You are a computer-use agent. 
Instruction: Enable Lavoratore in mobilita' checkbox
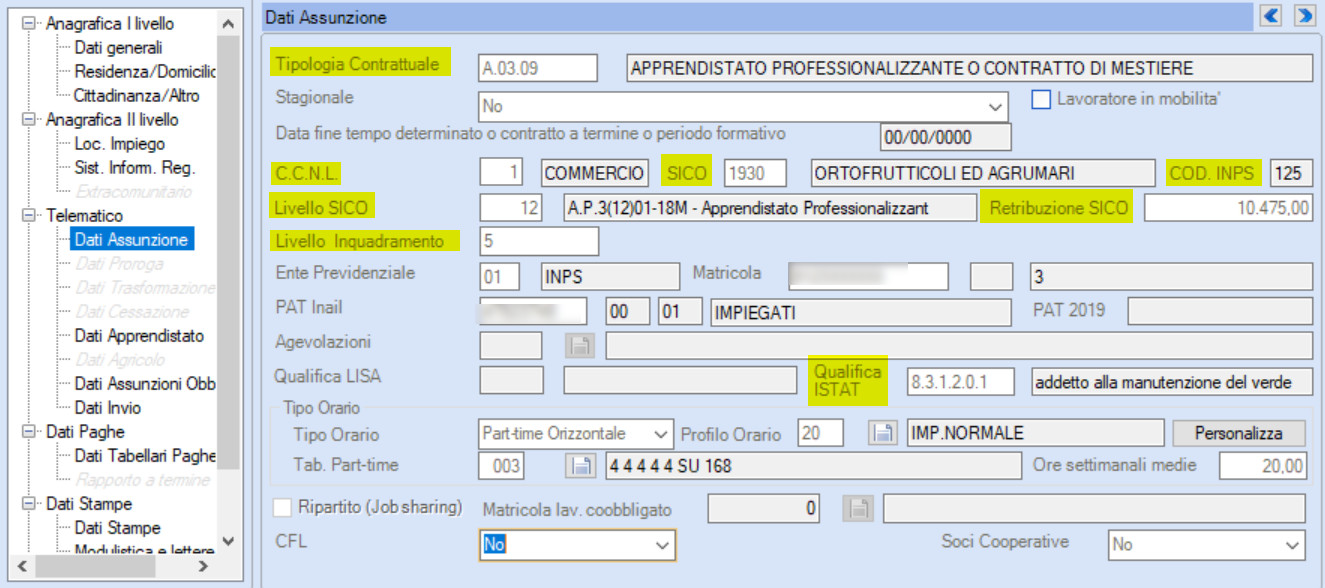[x=1041, y=100]
